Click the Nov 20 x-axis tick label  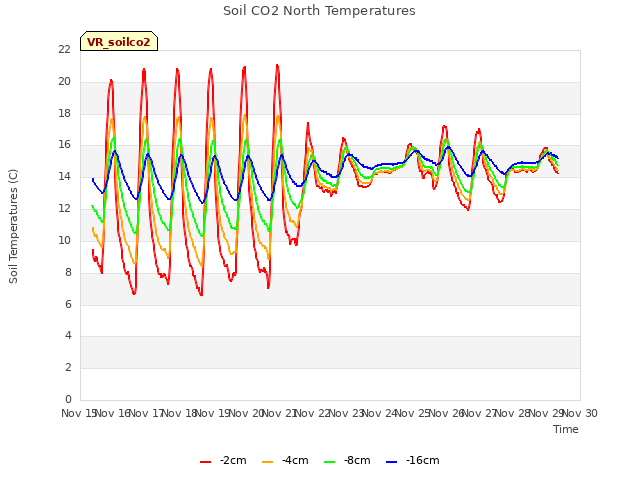click(x=246, y=413)
